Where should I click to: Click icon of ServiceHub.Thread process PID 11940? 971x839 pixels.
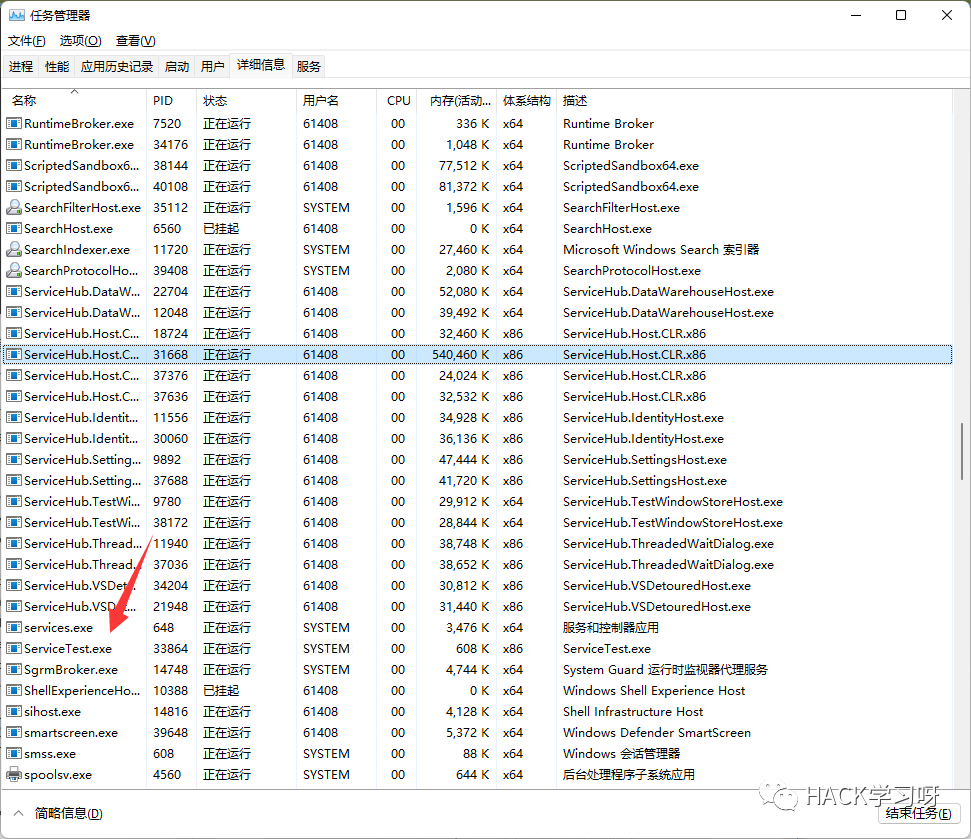(14, 544)
